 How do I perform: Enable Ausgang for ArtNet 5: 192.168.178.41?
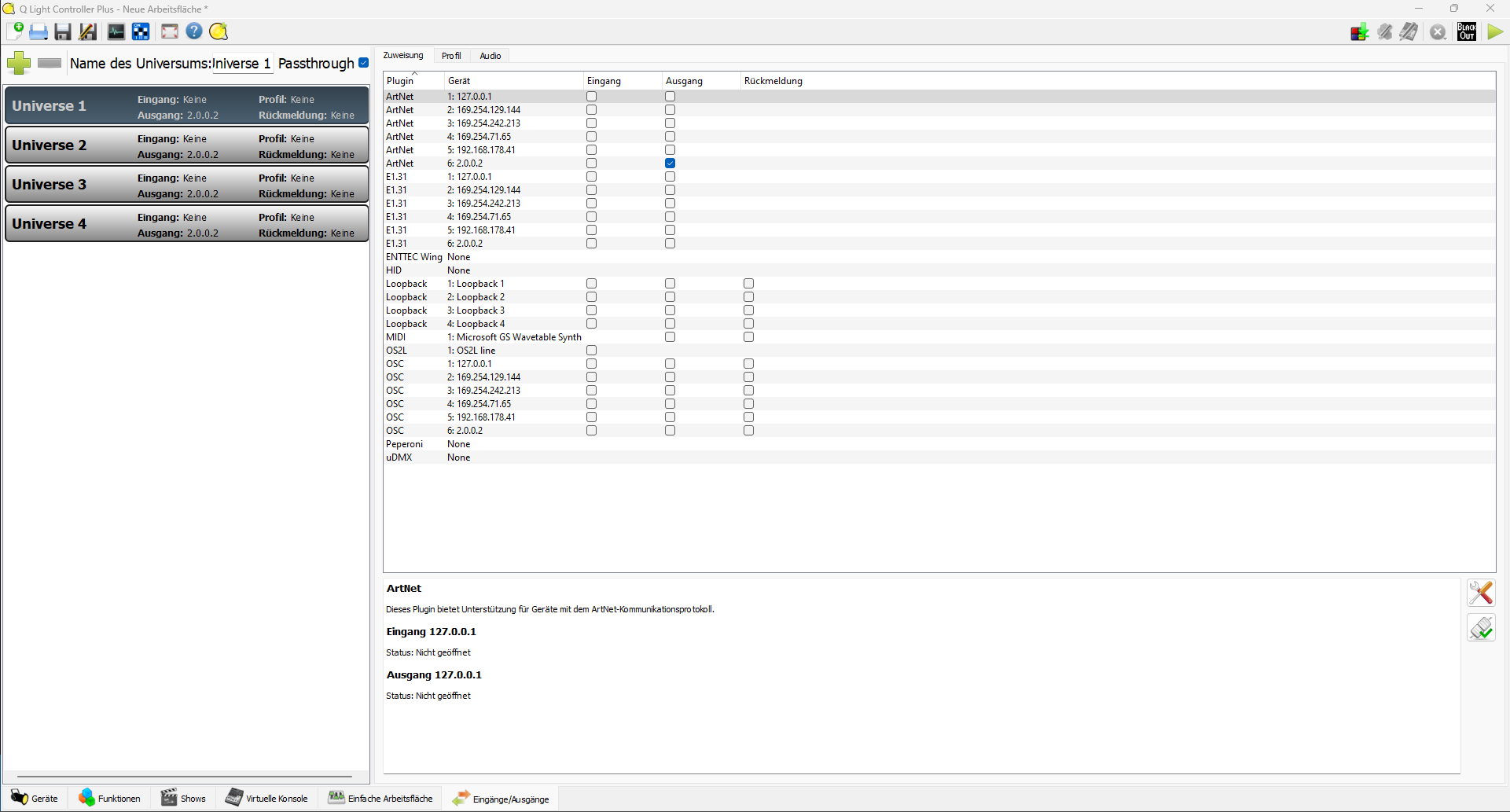pyautogui.click(x=670, y=150)
